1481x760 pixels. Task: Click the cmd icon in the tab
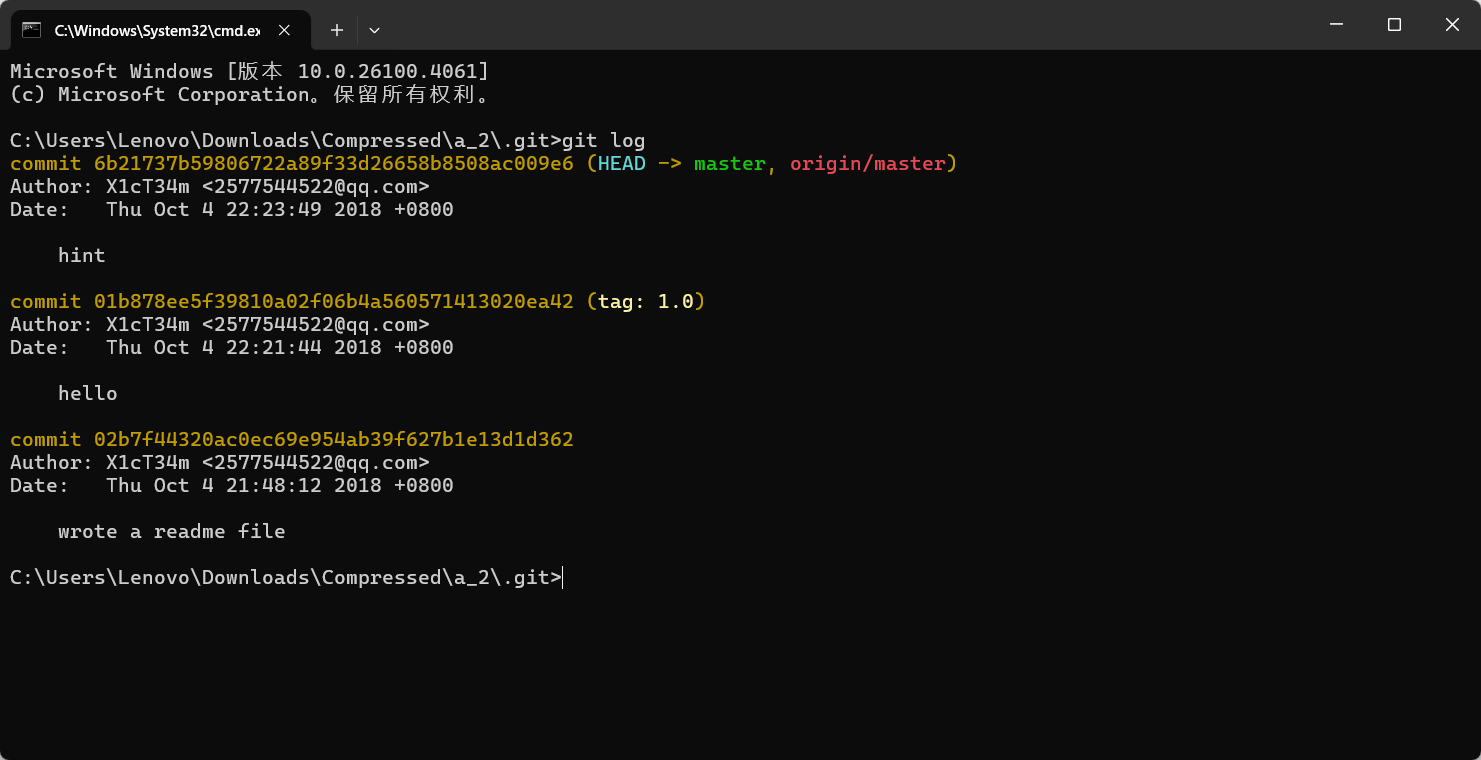tap(32, 30)
